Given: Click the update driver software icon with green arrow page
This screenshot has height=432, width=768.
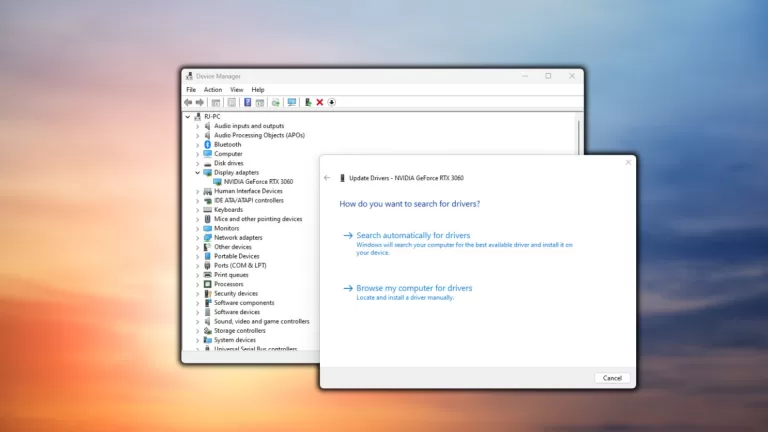Looking at the screenshot, I should [x=276, y=102].
